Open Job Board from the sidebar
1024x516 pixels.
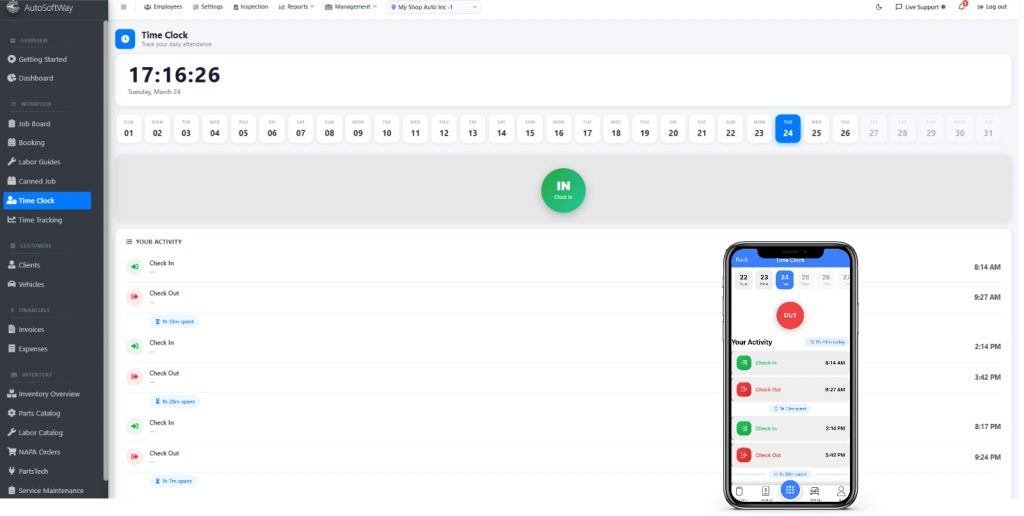pyautogui.click(x=34, y=124)
